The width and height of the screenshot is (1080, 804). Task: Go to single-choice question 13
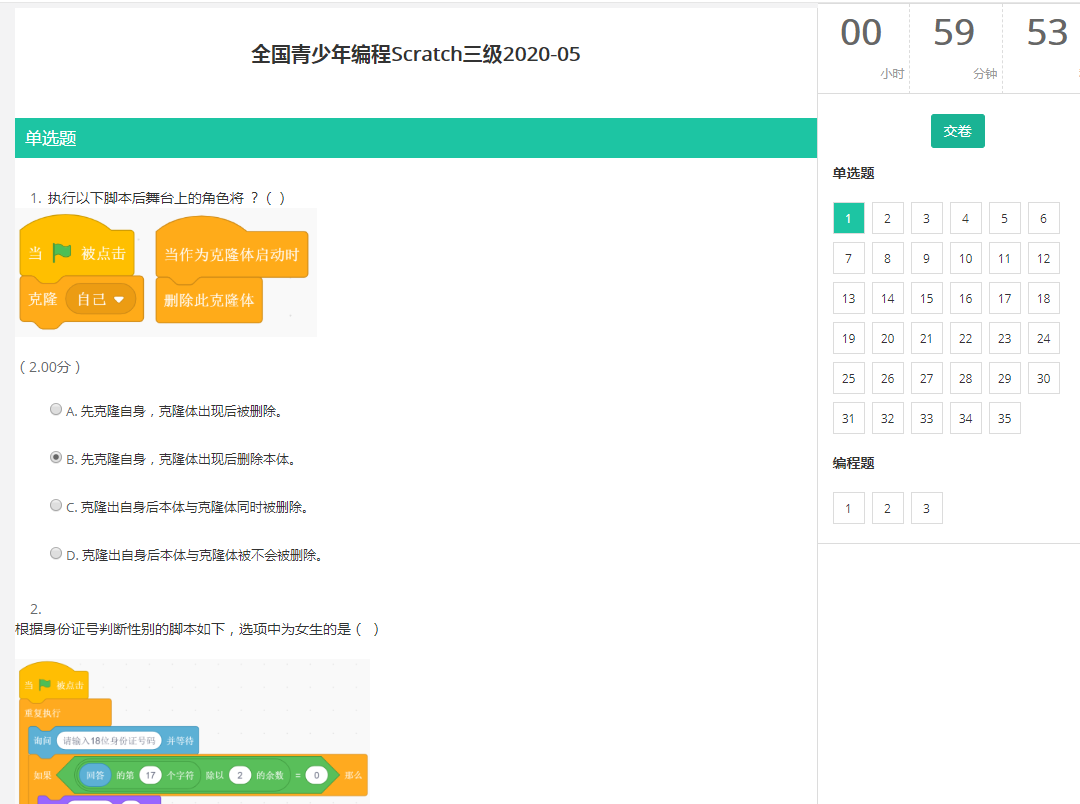[x=849, y=298]
